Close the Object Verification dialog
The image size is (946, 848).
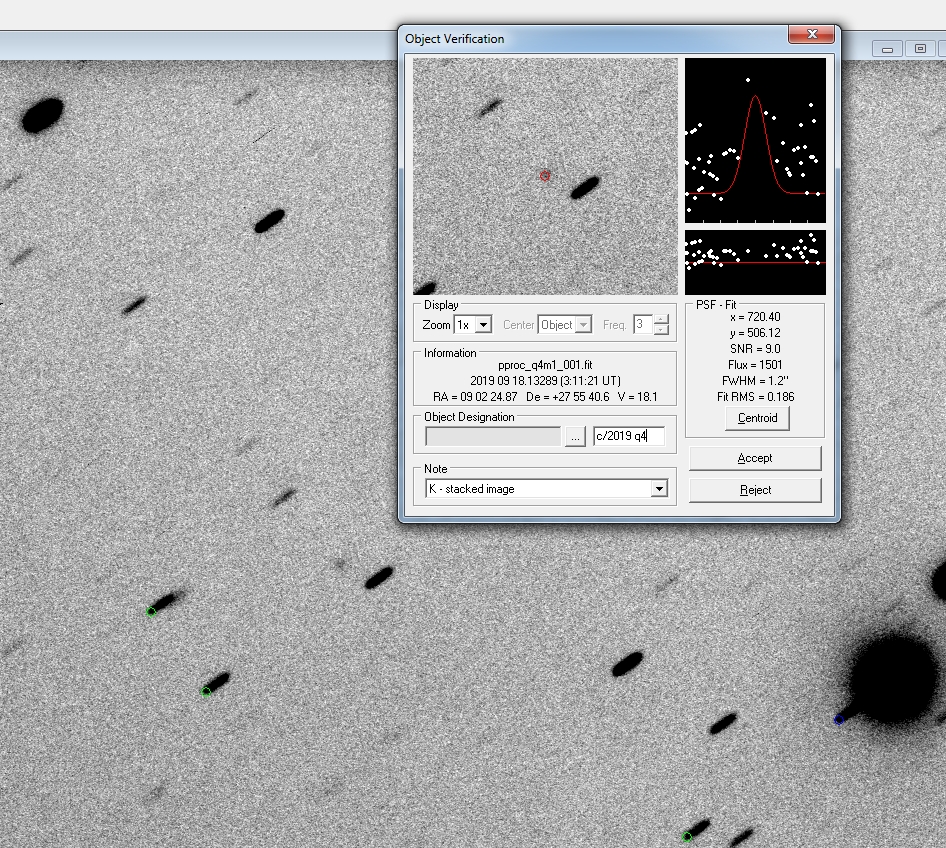pos(812,34)
